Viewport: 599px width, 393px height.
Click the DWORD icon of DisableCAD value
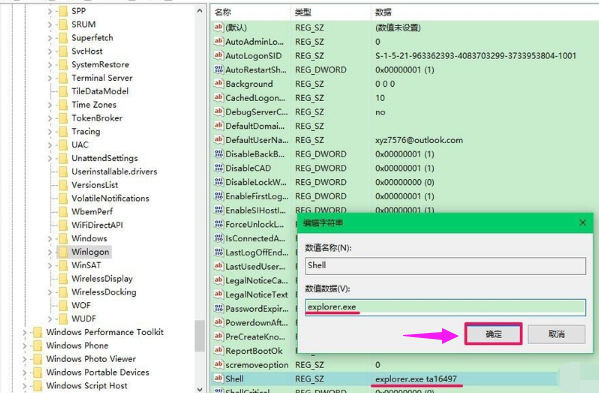219,168
